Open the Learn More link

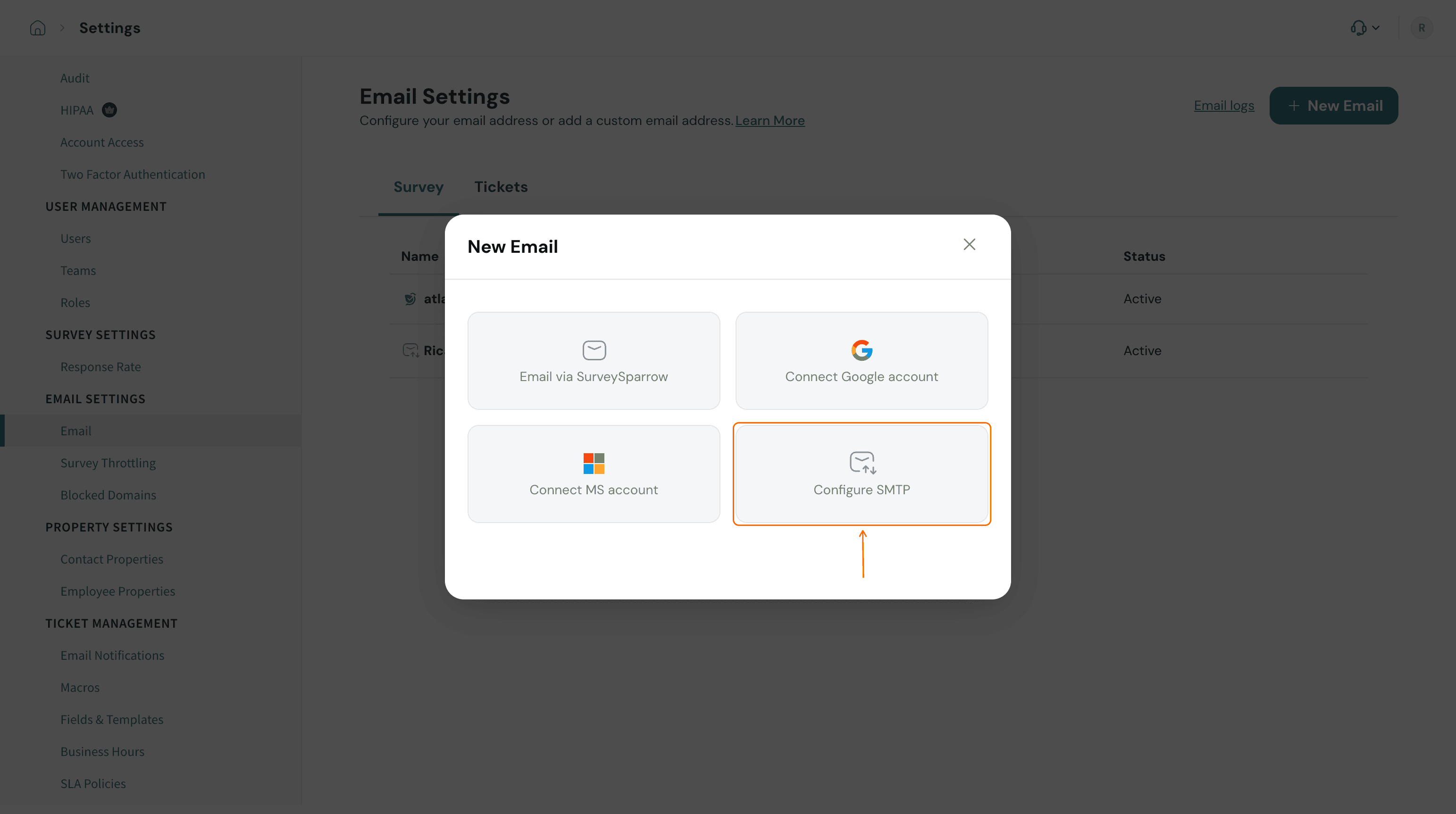769,121
